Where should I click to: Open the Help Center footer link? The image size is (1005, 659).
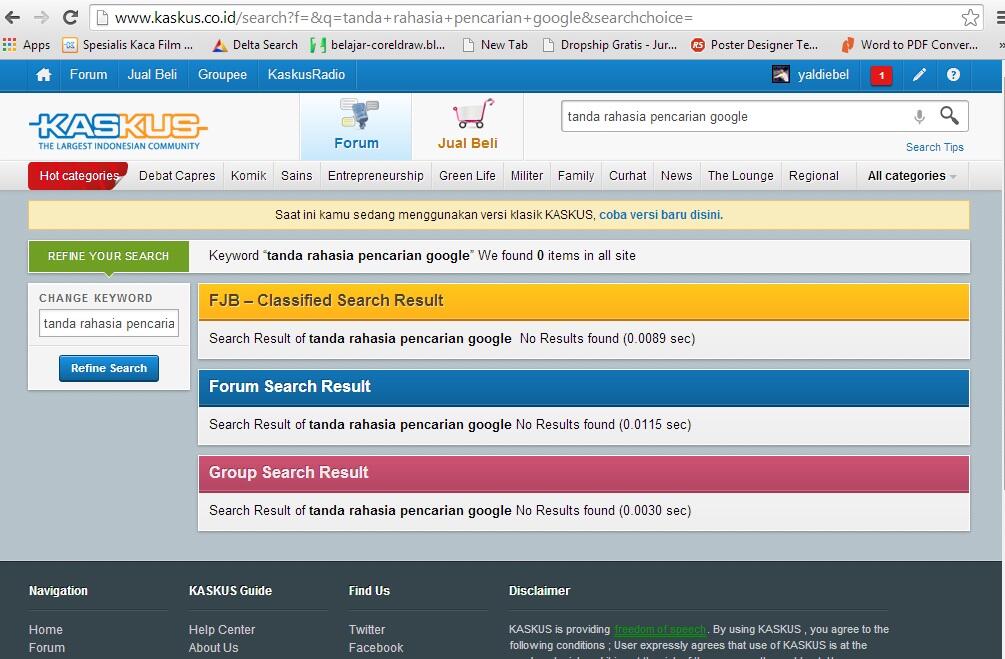222,630
